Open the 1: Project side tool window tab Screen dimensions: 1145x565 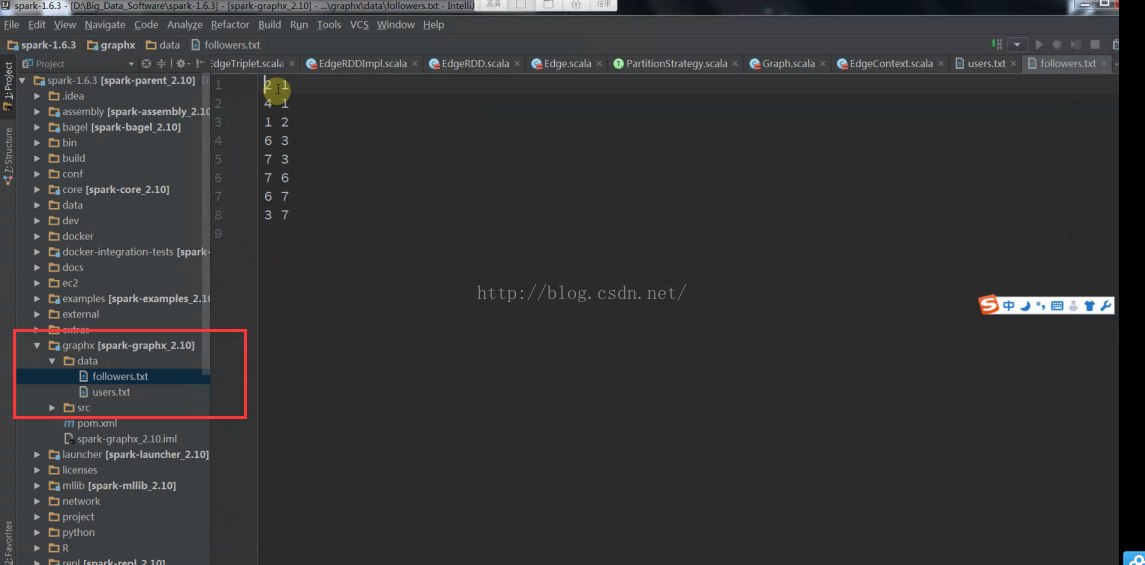(8, 85)
